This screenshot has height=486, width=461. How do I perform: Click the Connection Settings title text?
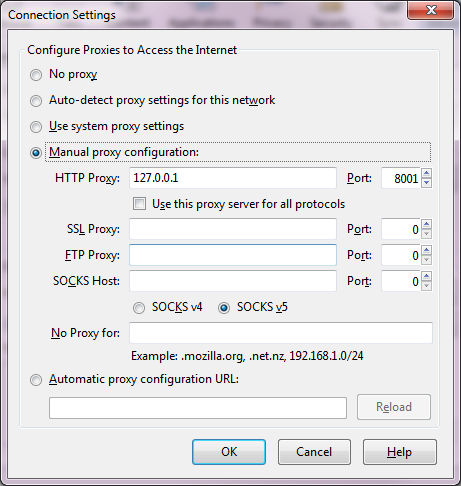[x=62, y=15]
